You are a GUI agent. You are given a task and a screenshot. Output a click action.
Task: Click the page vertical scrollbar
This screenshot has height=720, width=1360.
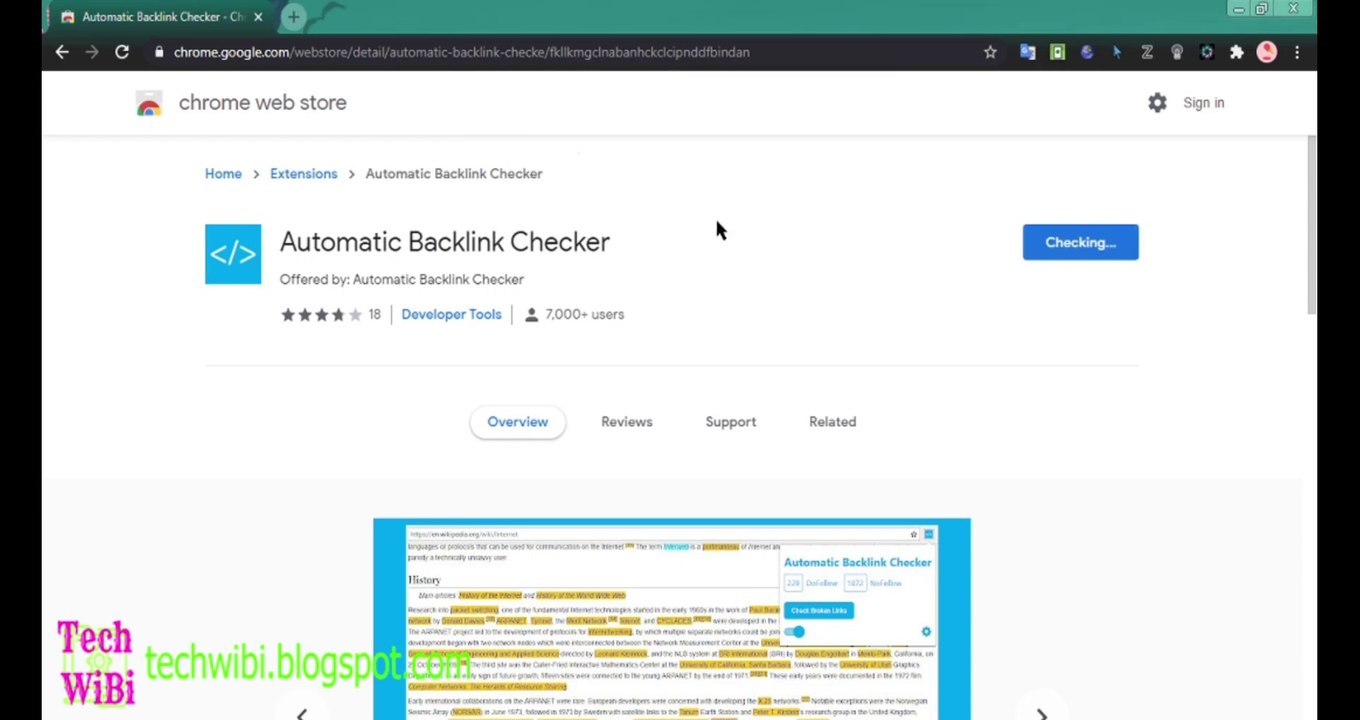pos(1310,226)
